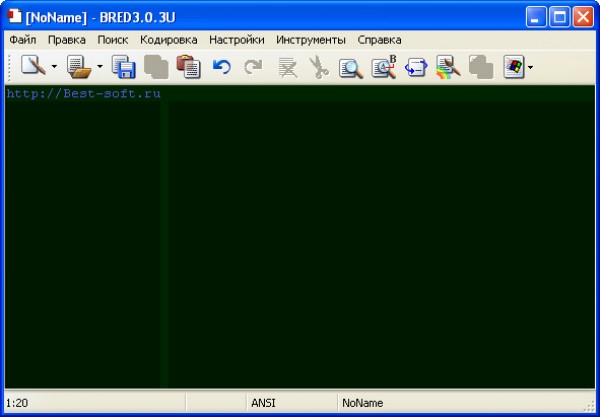Open the Инструменты menu

pyautogui.click(x=311, y=40)
